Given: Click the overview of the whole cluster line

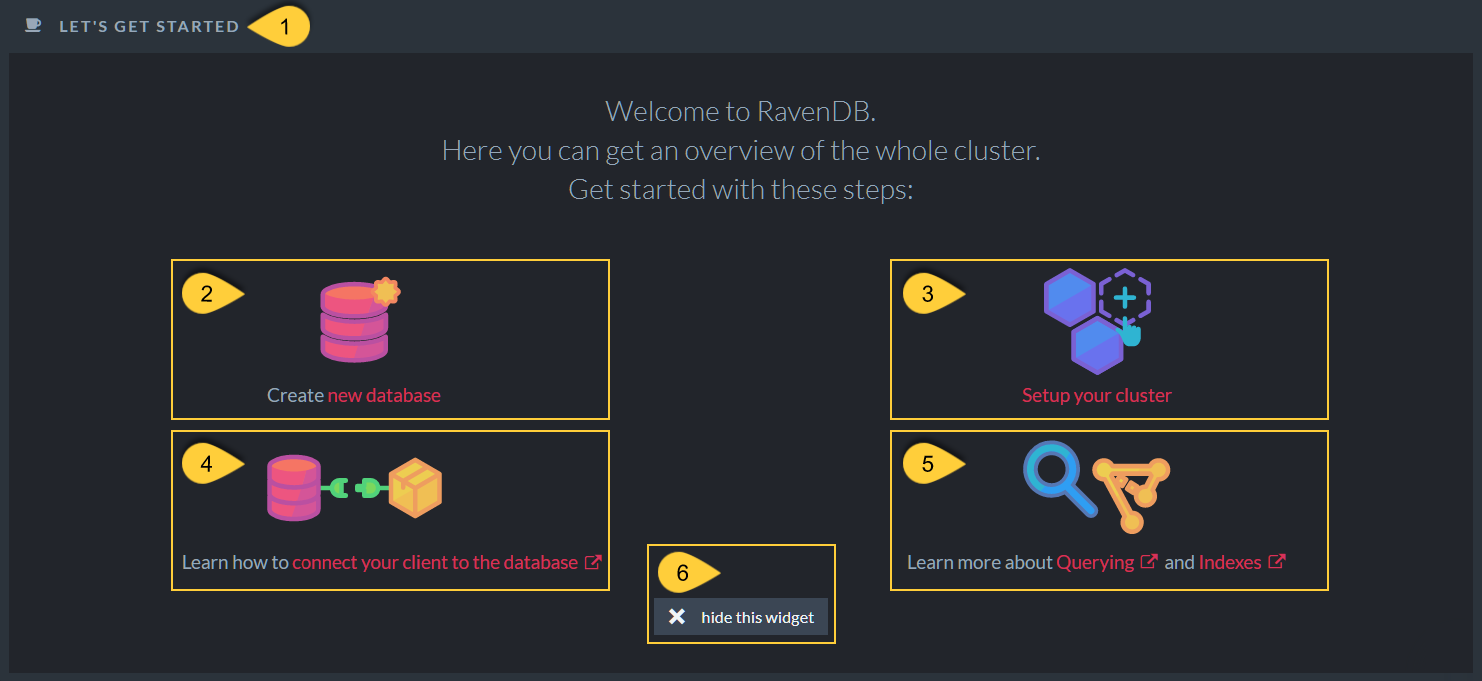Looking at the screenshot, I should [741, 151].
